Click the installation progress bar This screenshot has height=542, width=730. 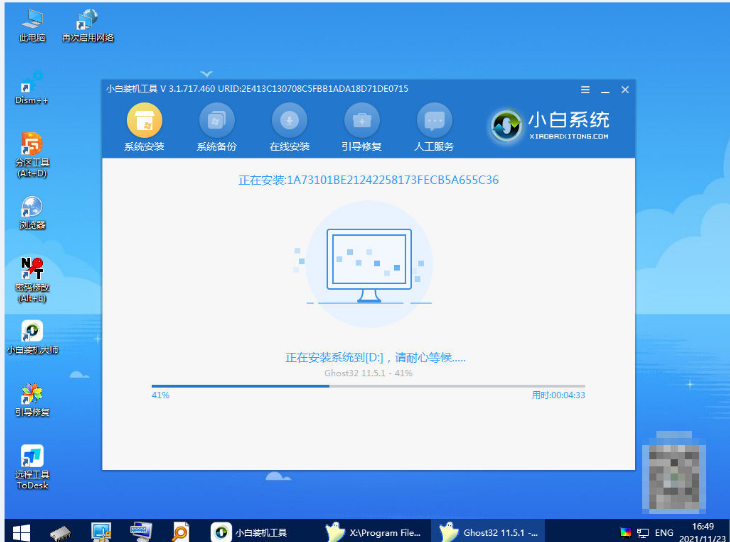coord(368,386)
